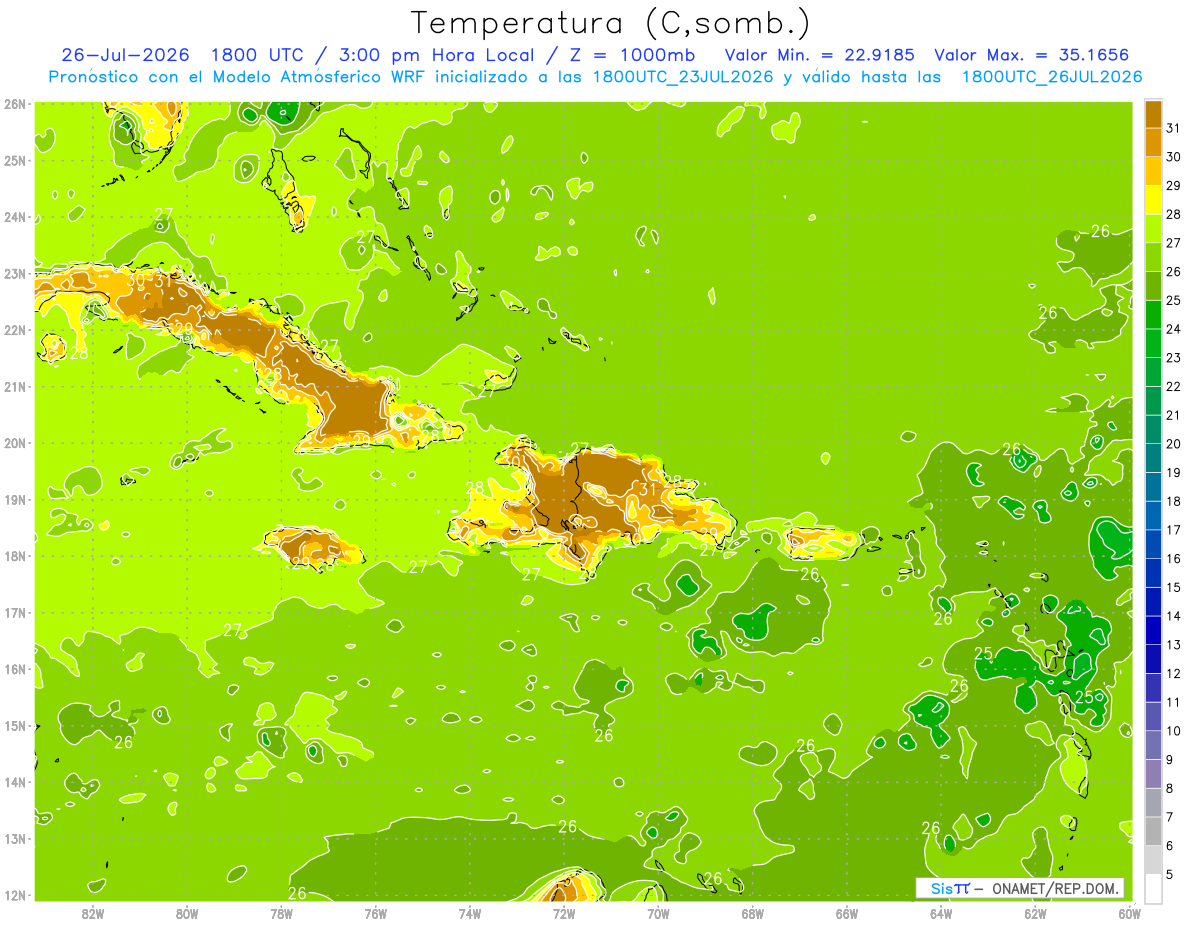Click the white legend band below 5
Viewport: 1200px width, 927px height.
click(x=1153, y=888)
